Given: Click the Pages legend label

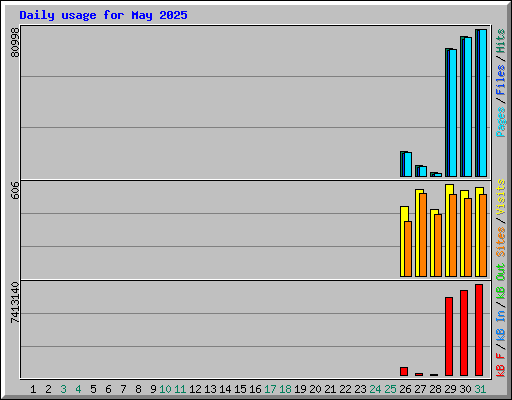Looking at the screenshot, I should click(x=500, y=122).
